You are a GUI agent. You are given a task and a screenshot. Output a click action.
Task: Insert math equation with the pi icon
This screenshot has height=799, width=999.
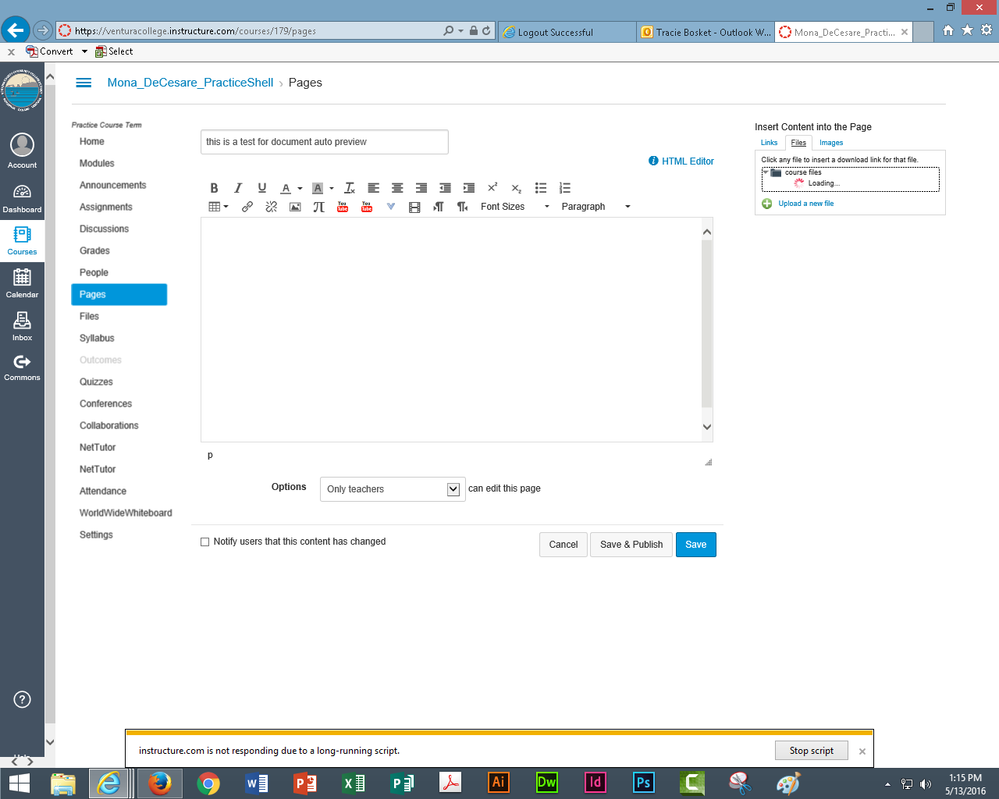pyautogui.click(x=319, y=207)
